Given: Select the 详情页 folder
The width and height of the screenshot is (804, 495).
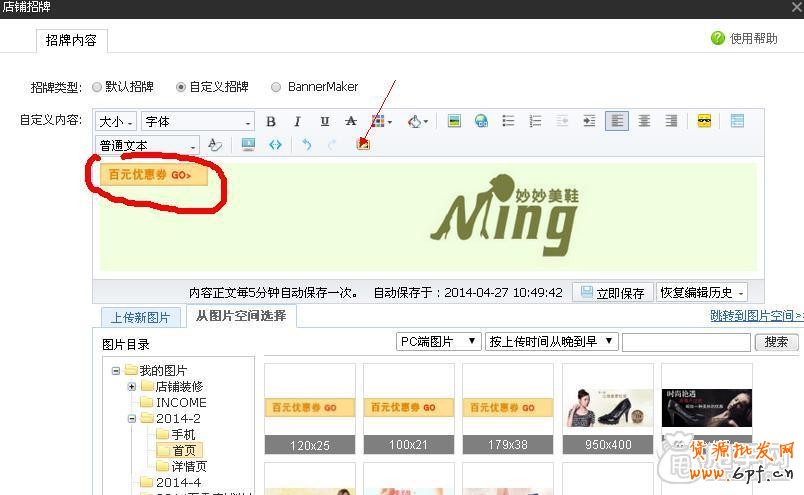Looking at the screenshot, I should click(x=189, y=466).
